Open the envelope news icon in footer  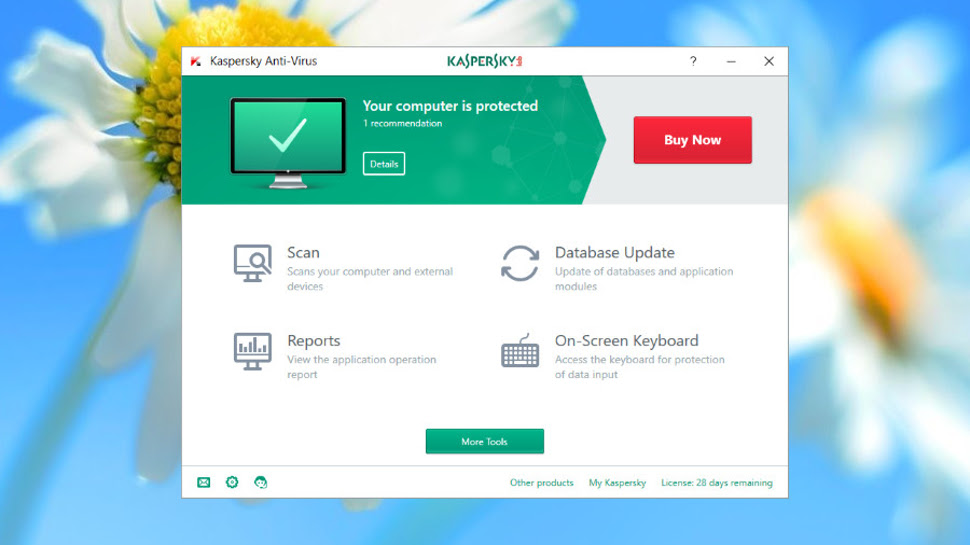pos(204,483)
